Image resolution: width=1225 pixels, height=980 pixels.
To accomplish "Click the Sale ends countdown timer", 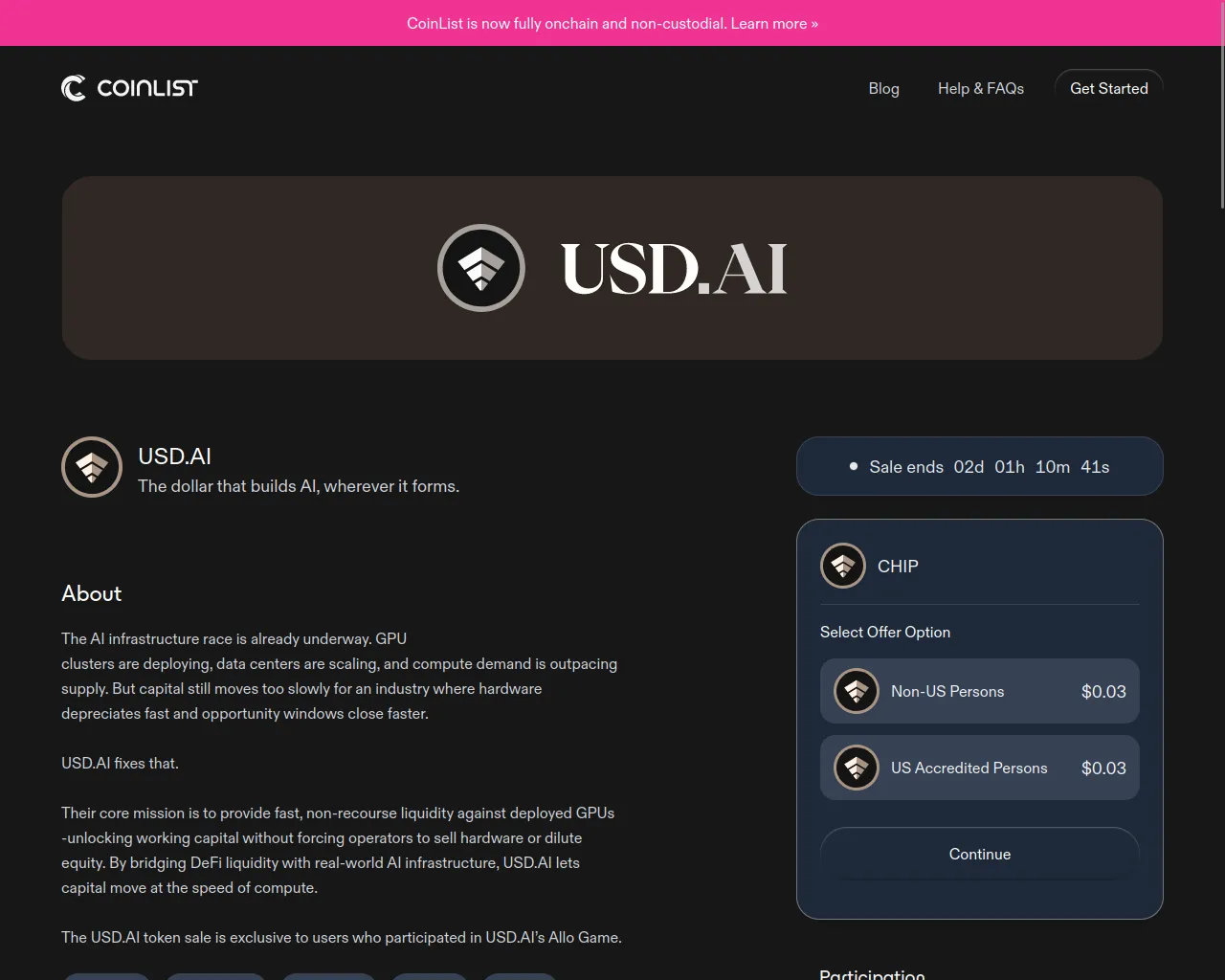I will click(980, 466).
